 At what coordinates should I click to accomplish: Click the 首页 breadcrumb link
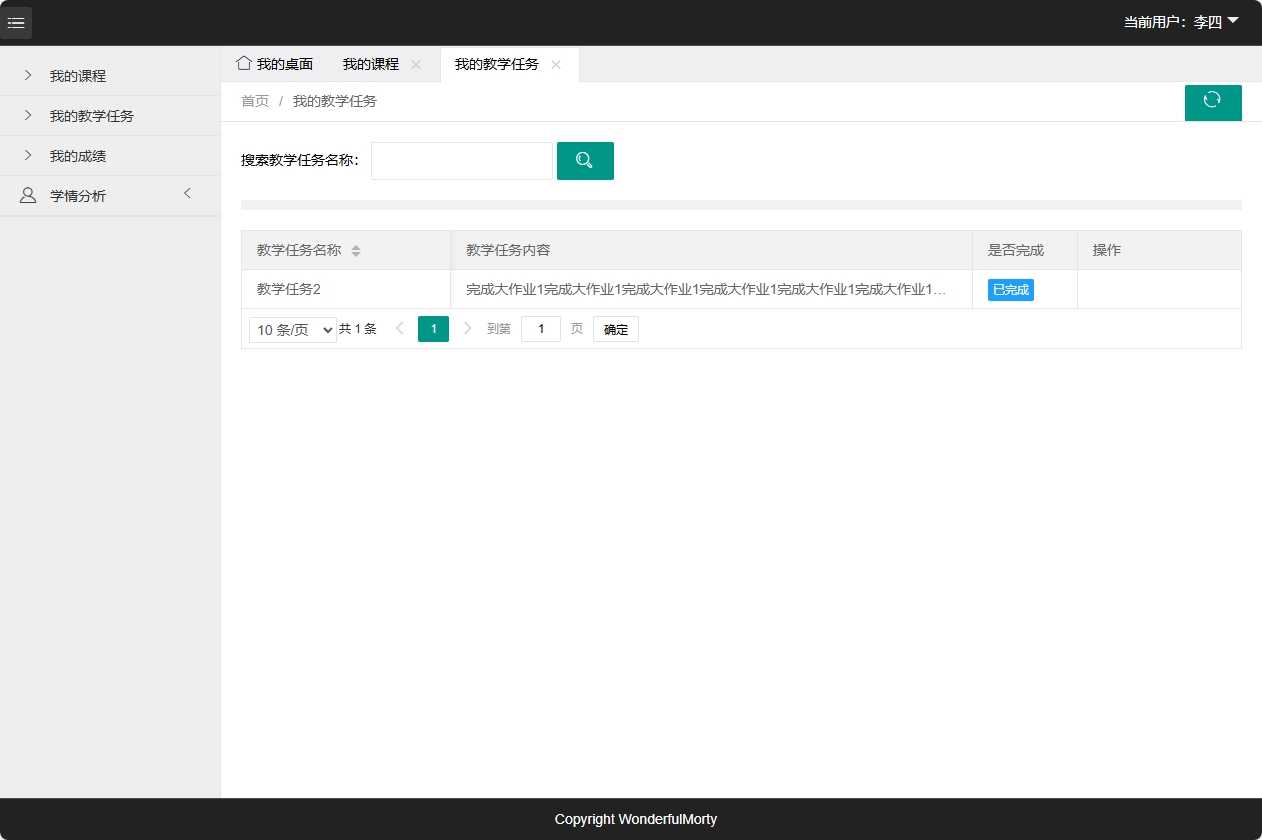254,101
